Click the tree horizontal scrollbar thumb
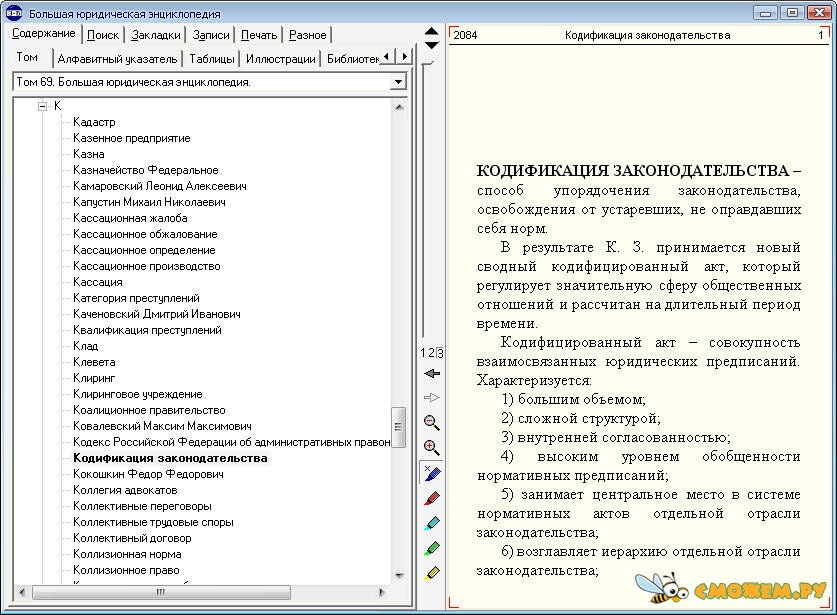Viewport: 837px width, 615px height. point(161,592)
